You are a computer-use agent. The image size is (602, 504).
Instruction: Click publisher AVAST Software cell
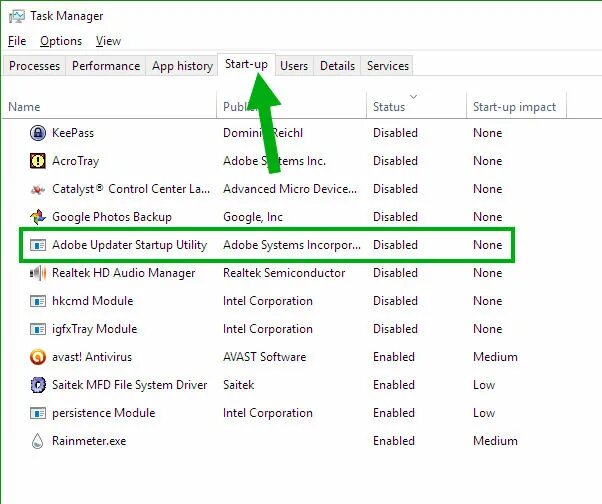click(265, 357)
